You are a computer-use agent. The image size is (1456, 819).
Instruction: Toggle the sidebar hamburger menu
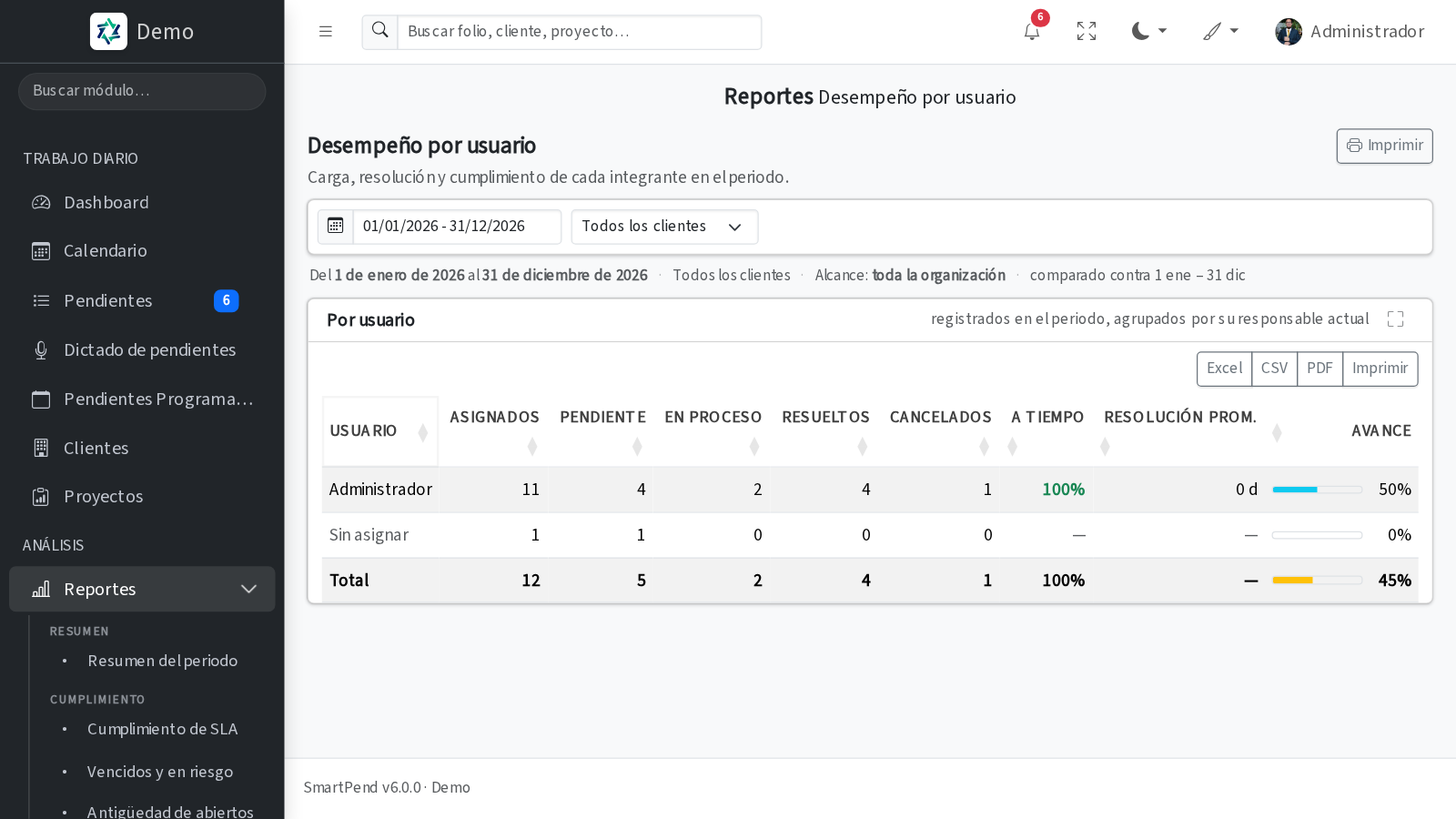[x=325, y=32]
